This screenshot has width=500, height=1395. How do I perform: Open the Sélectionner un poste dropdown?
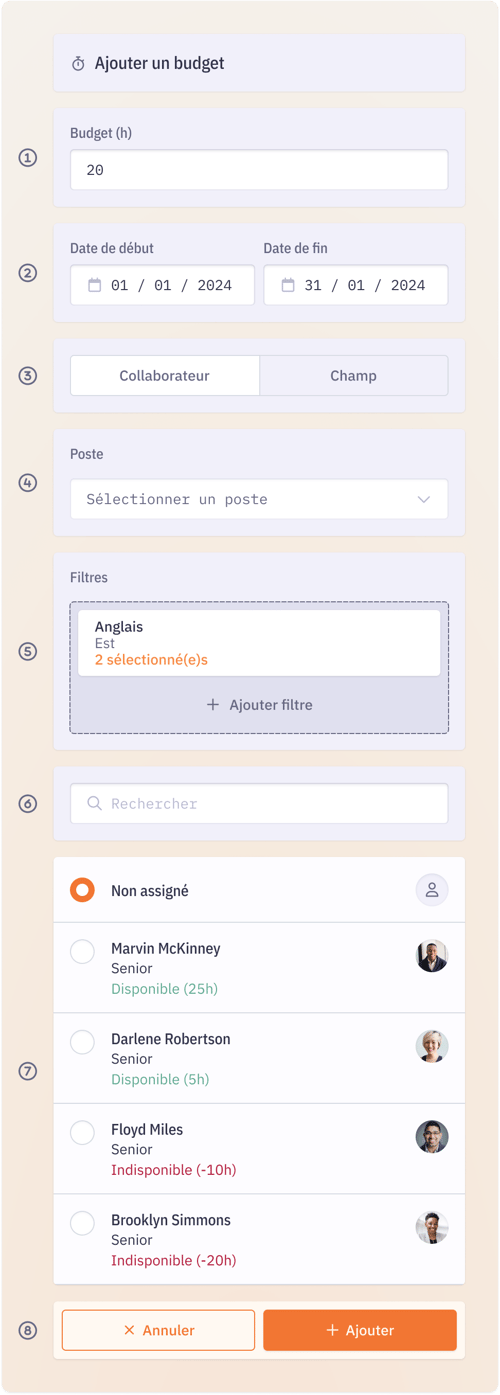(259, 499)
